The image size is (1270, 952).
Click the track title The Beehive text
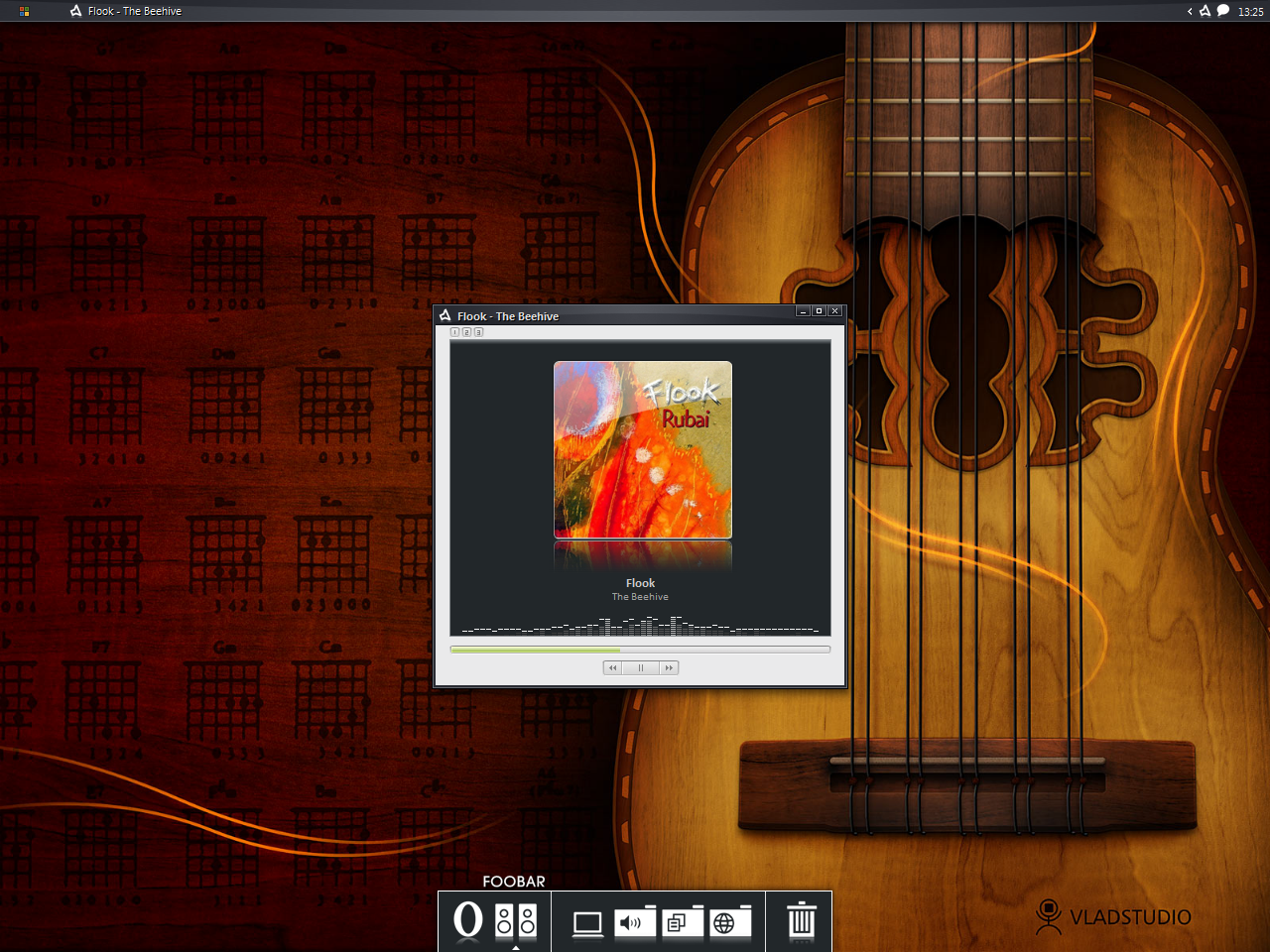click(x=640, y=597)
